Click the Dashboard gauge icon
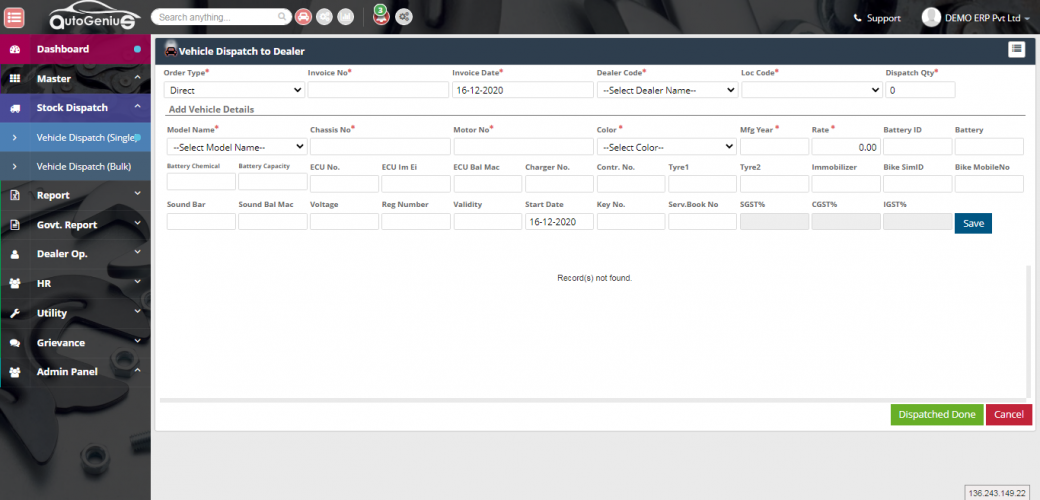Image resolution: width=1040 pixels, height=500 pixels. 15,49
